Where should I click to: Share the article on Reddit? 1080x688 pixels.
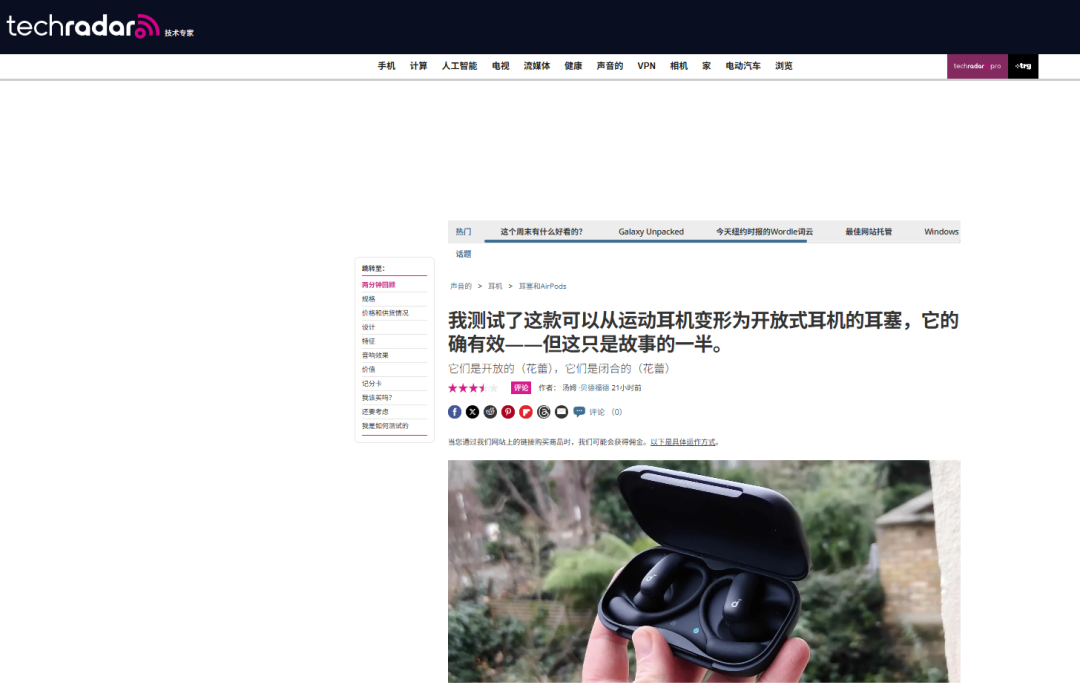pyautogui.click(x=490, y=411)
